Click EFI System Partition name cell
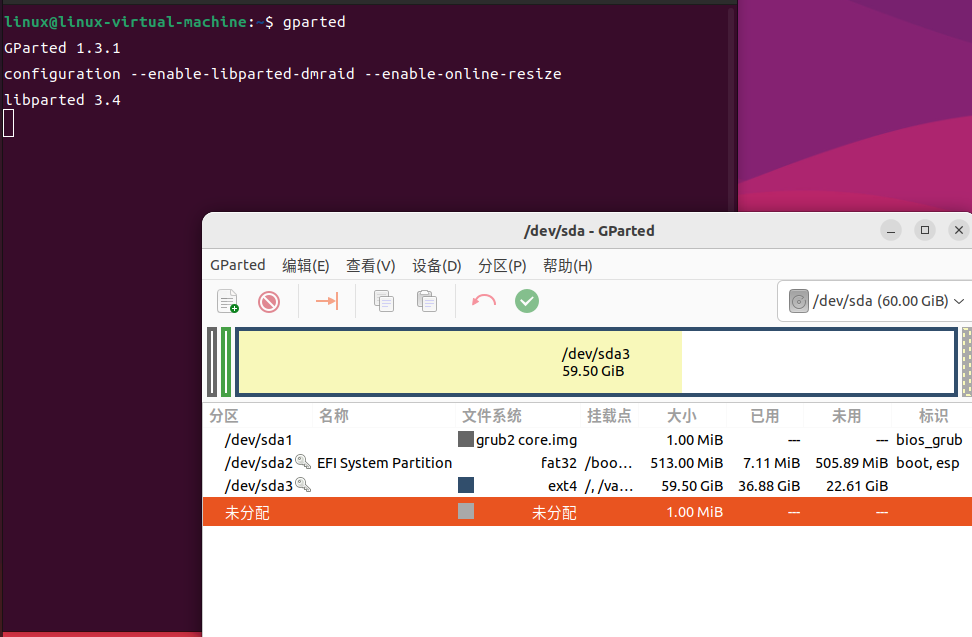 384,463
